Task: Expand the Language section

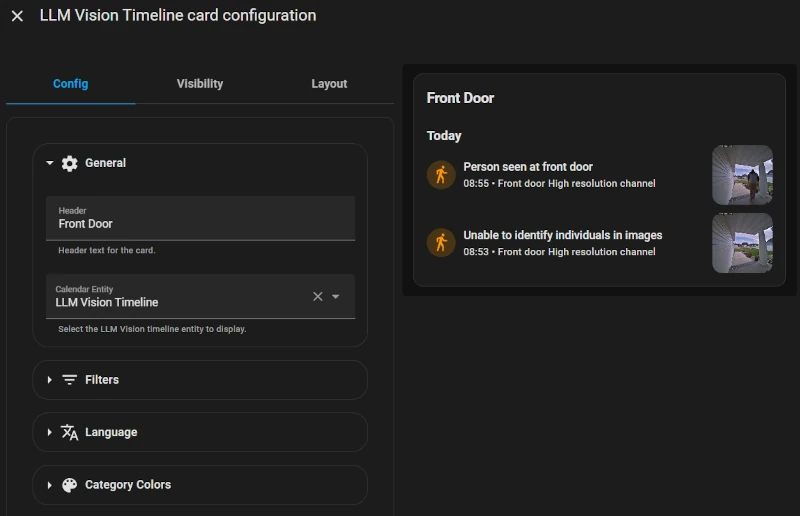Action: click(50, 432)
